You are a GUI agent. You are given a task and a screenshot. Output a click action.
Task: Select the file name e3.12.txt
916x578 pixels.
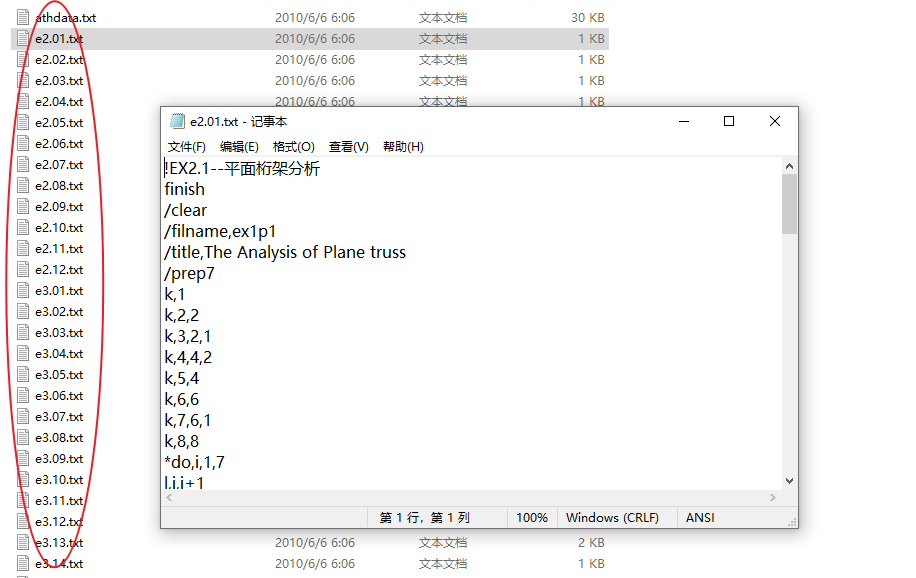59,522
